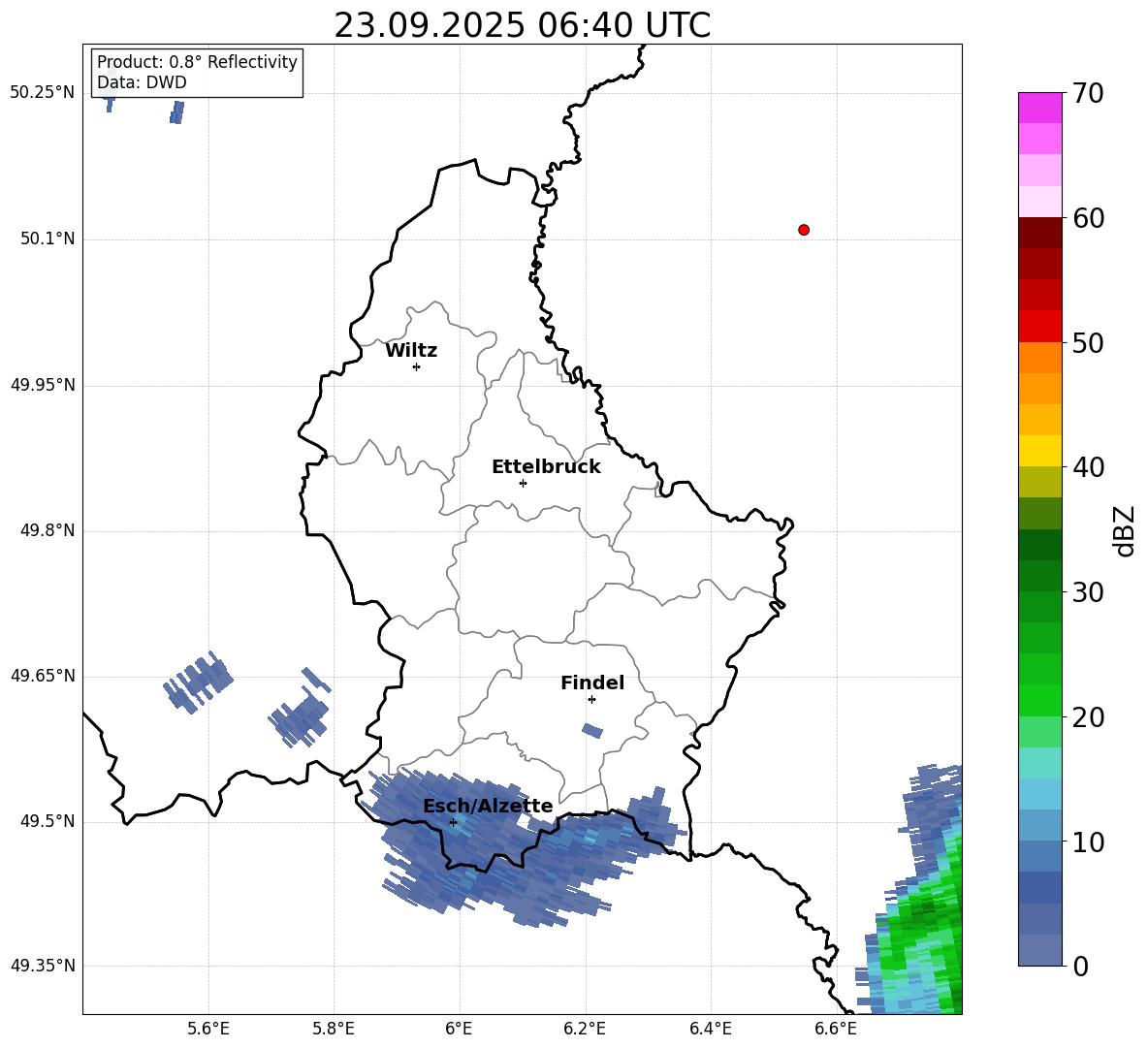Viewport: 1148px width, 1048px height.
Task: Click the 50.1°N latitude label
Action: [x=48, y=238]
